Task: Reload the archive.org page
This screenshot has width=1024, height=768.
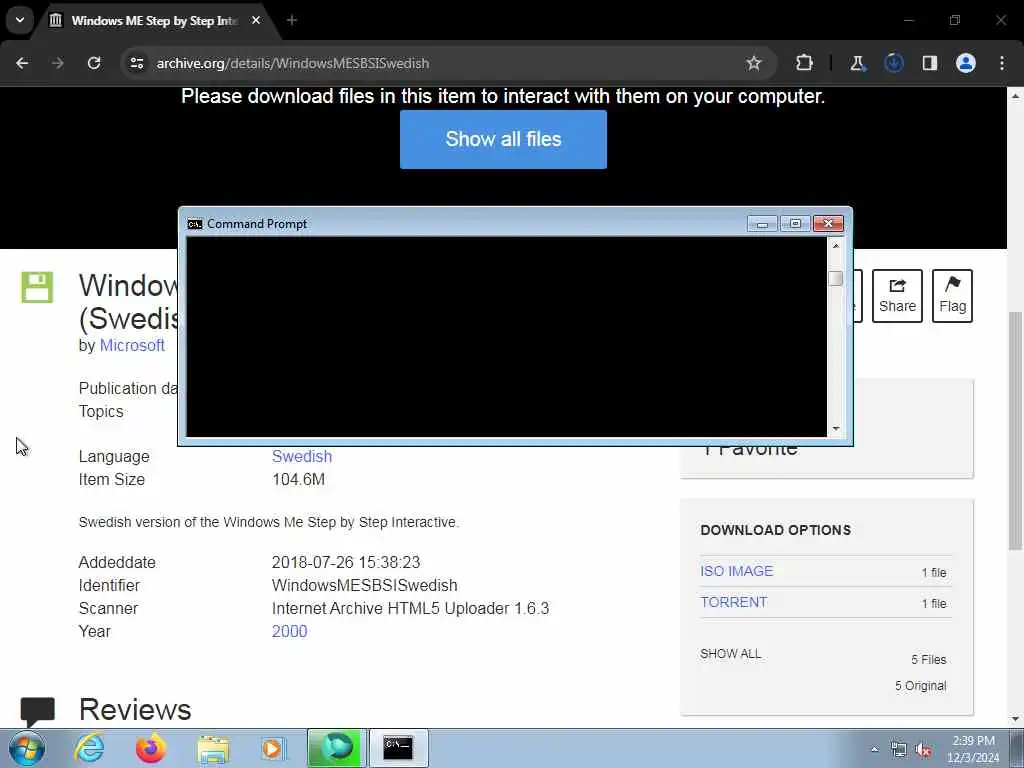Action: point(94,63)
